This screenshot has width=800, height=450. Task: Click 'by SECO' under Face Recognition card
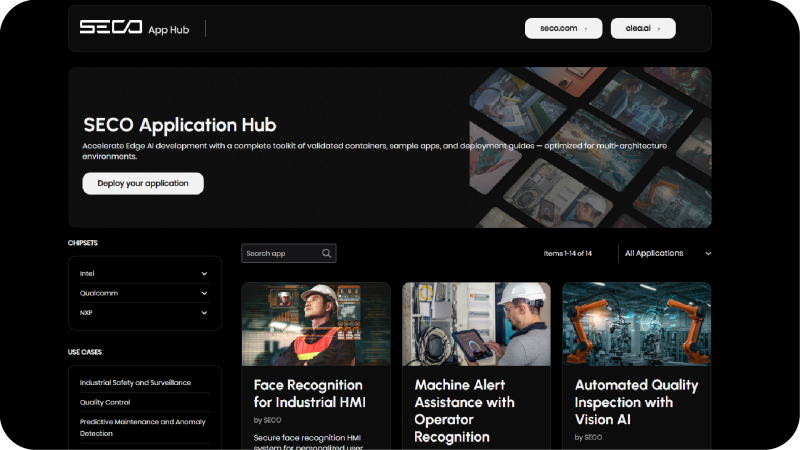click(x=267, y=420)
